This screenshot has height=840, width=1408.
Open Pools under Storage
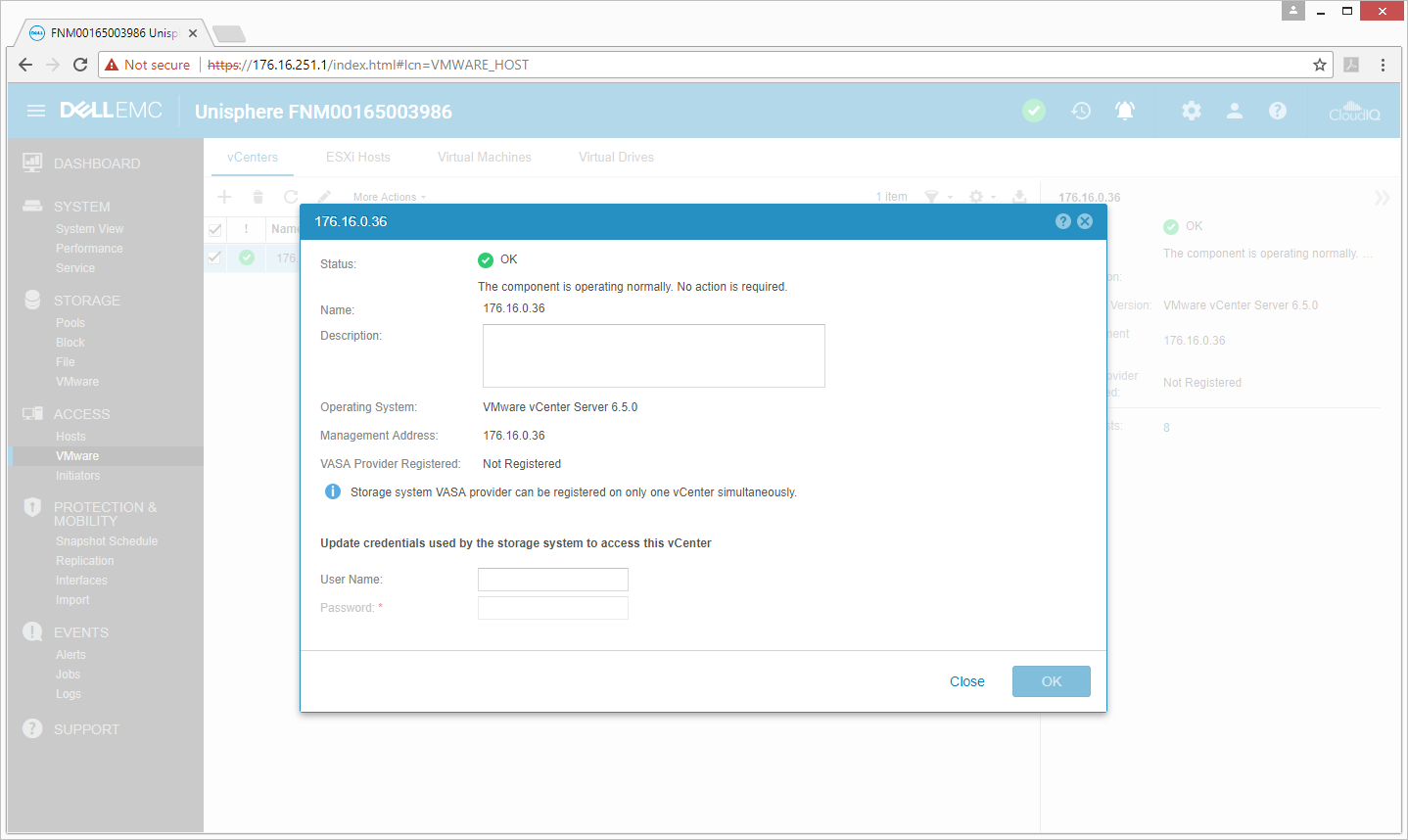pos(70,323)
